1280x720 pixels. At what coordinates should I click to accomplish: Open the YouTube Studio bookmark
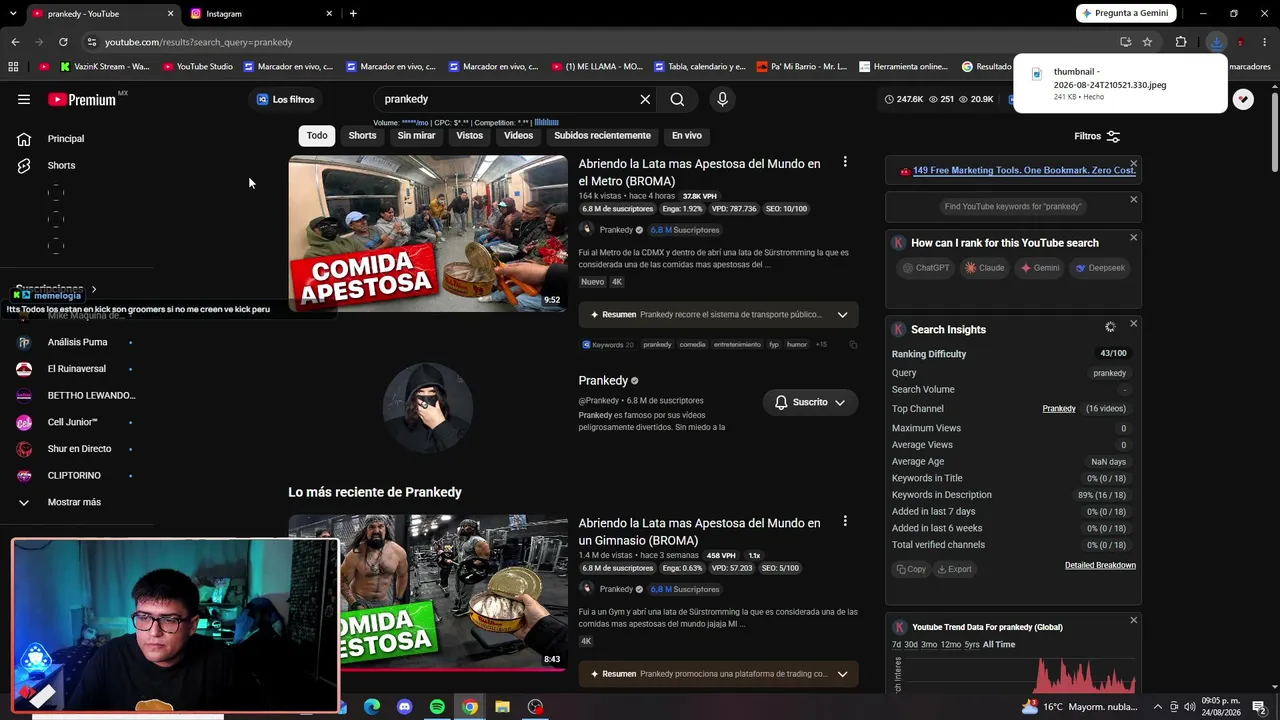point(197,67)
